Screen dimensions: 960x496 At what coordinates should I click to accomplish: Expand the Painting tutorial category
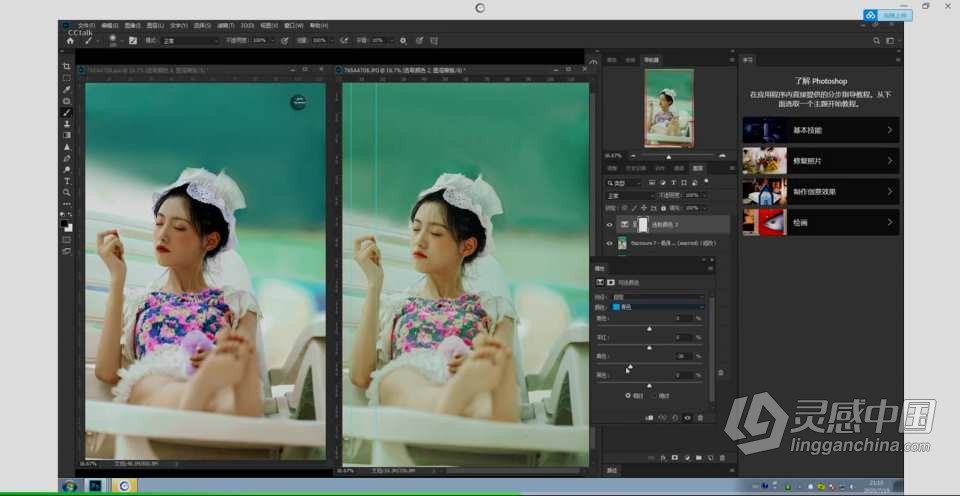coord(821,222)
